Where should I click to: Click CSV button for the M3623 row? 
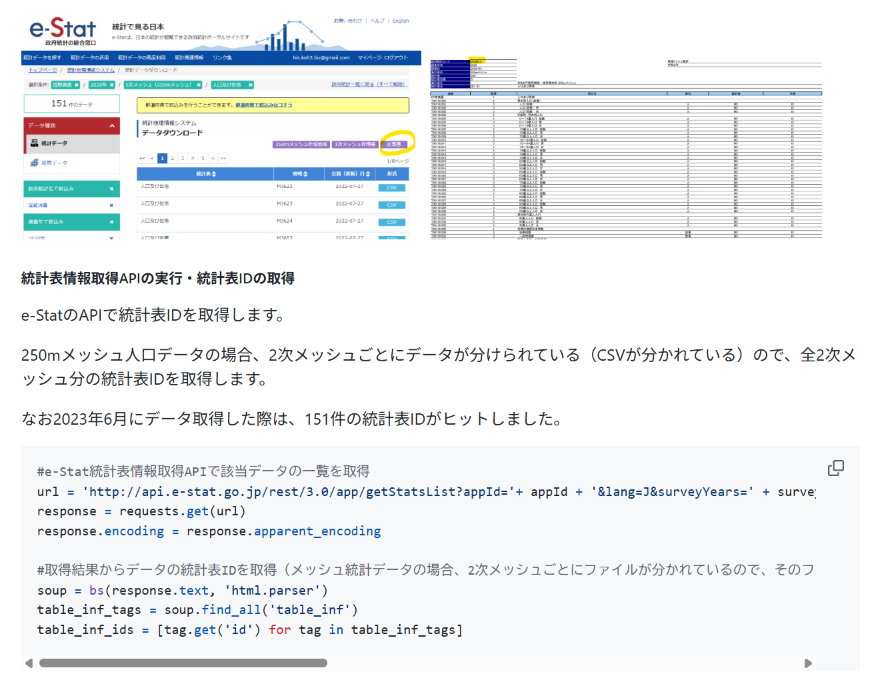tap(392, 205)
